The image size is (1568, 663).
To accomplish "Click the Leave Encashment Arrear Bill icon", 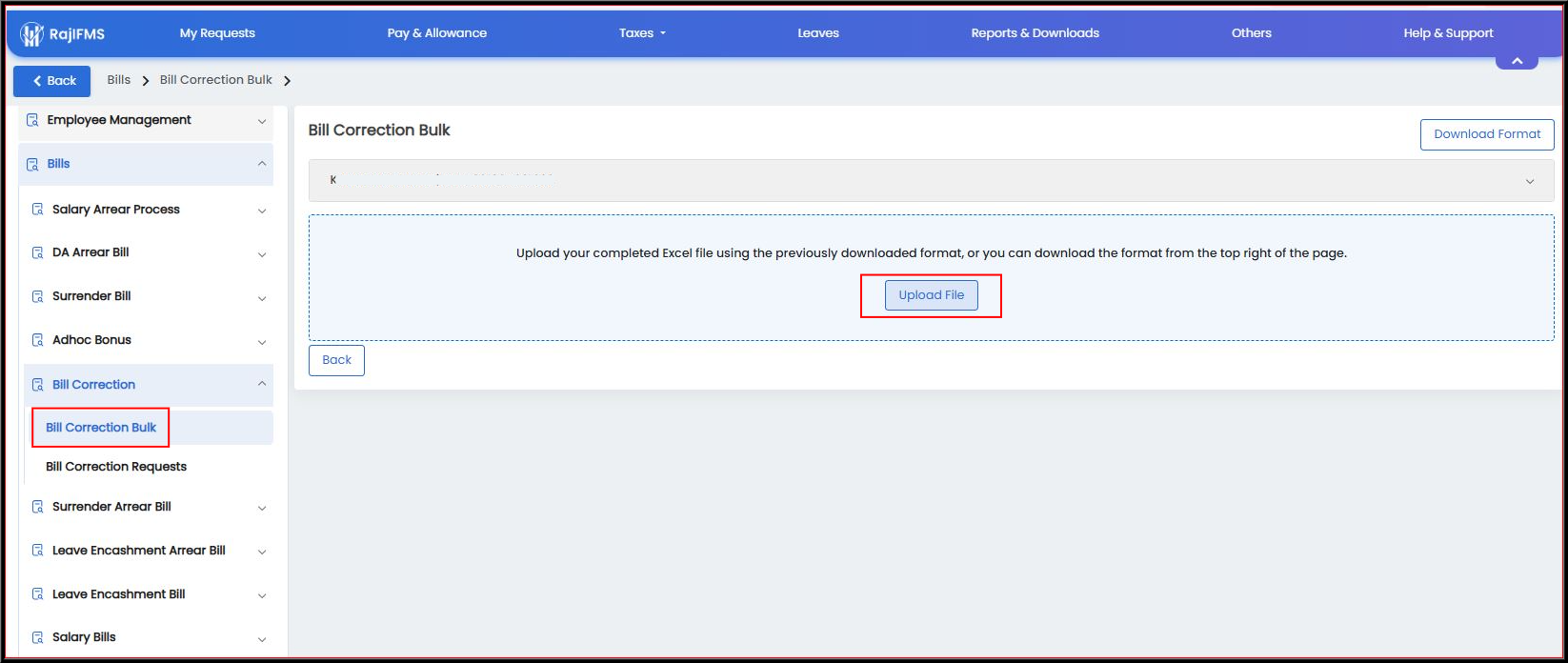I will (38, 551).
